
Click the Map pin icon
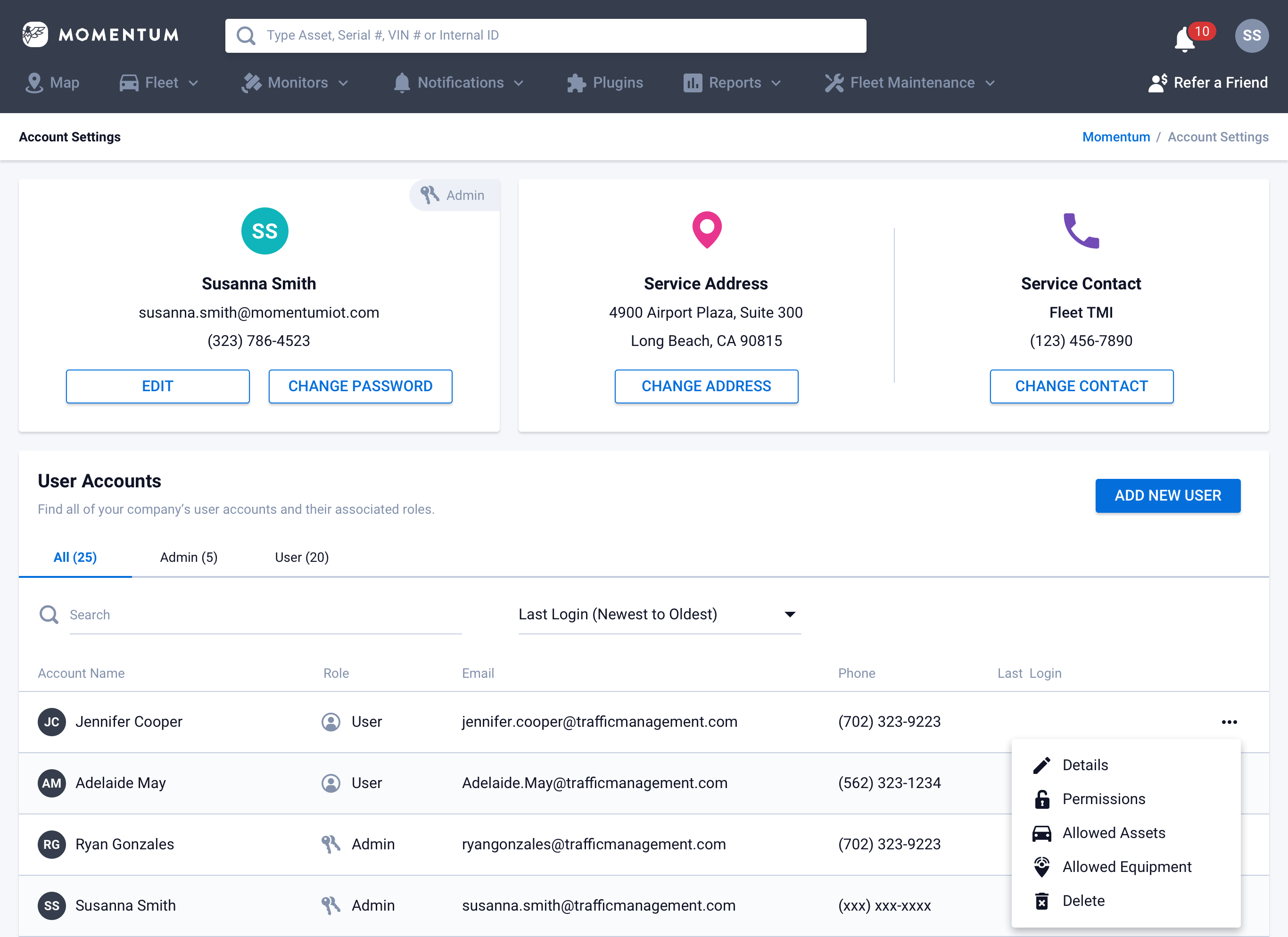[34, 83]
